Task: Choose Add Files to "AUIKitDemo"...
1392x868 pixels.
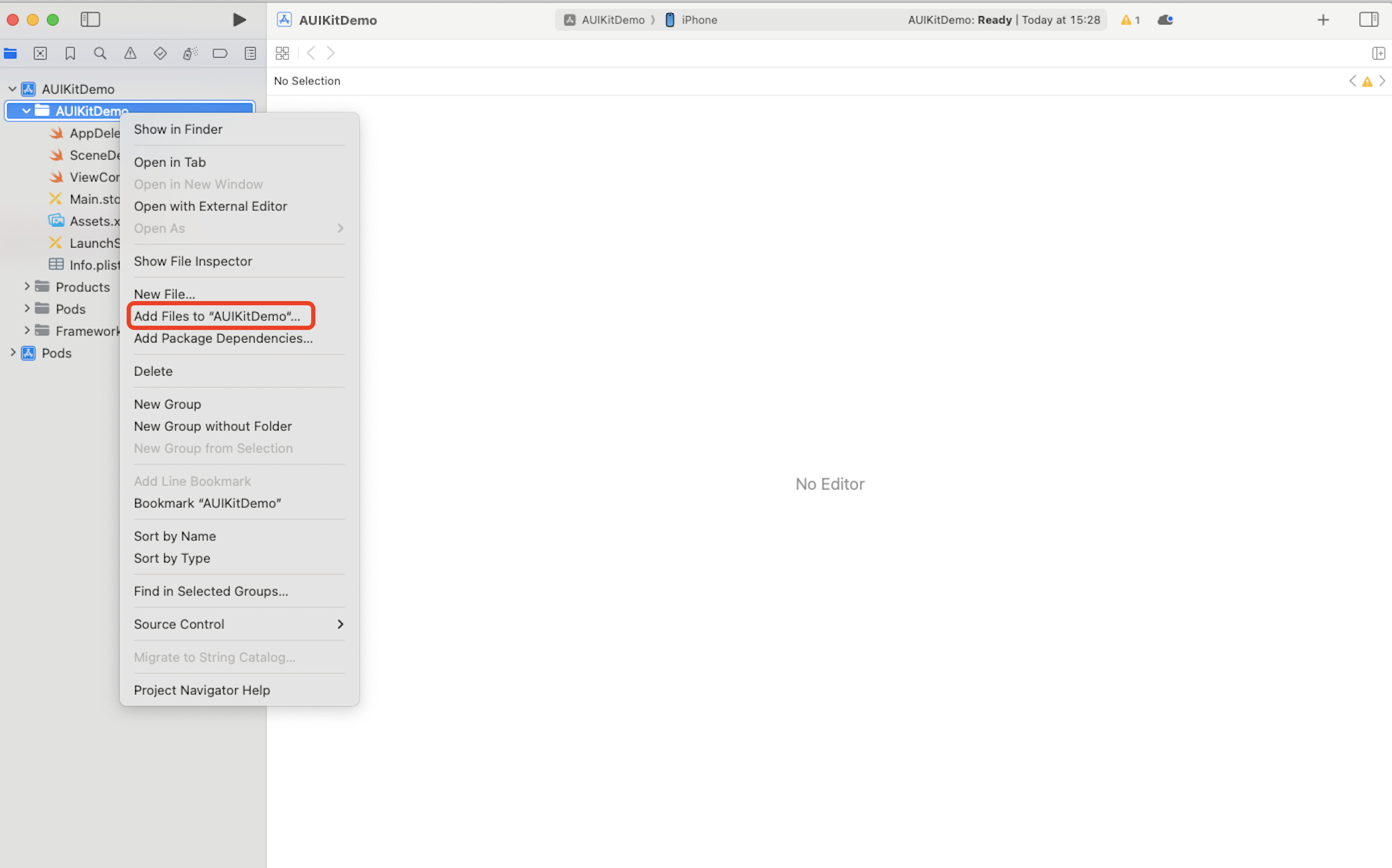Action: tap(239, 316)
